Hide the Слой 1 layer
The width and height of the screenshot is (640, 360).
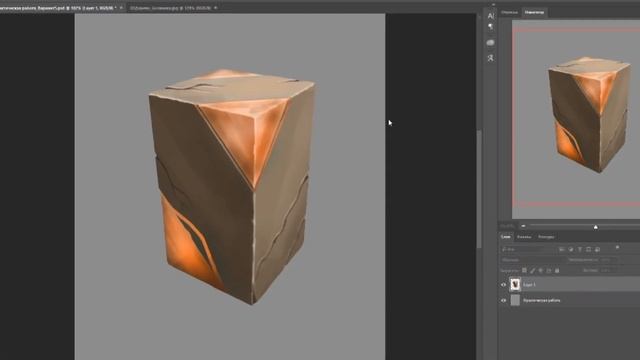[x=503, y=284]
